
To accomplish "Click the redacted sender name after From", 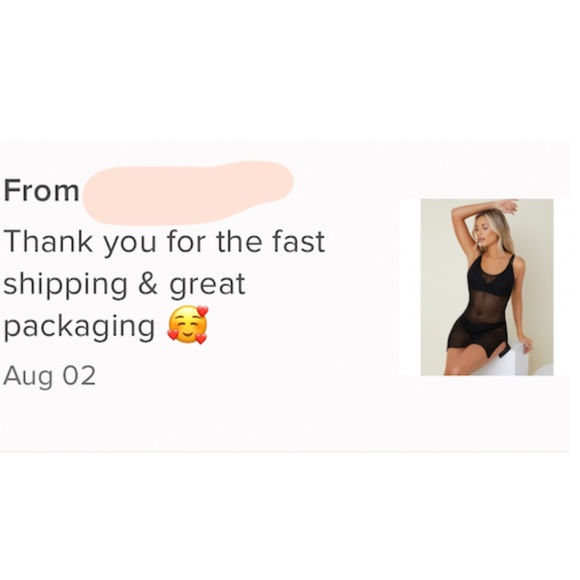I will 188,193.
